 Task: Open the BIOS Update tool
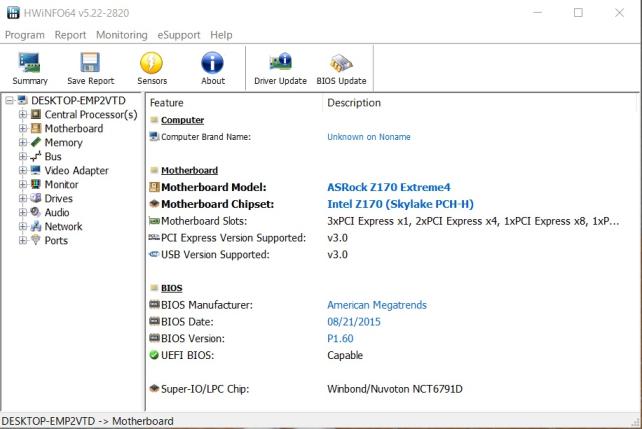[x=341, y=63]
